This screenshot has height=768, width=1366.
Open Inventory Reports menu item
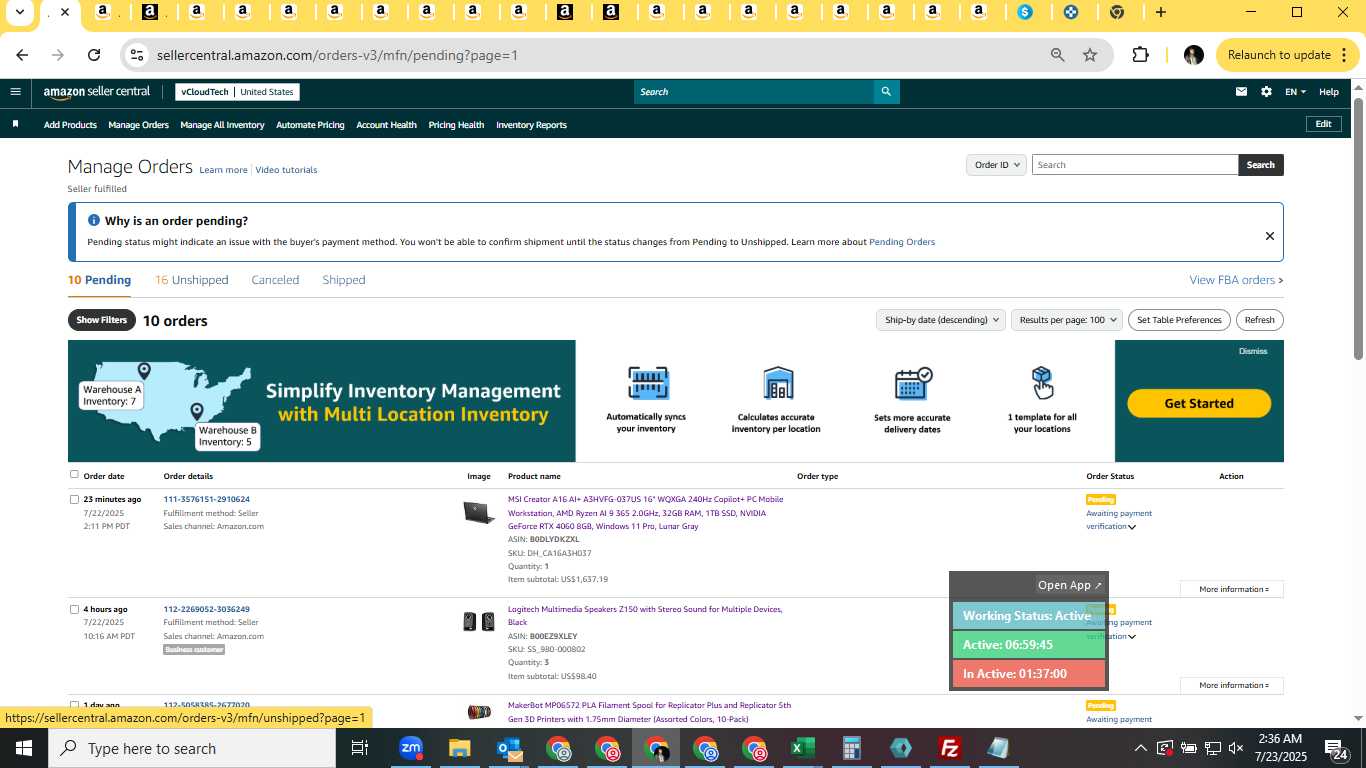531,125
